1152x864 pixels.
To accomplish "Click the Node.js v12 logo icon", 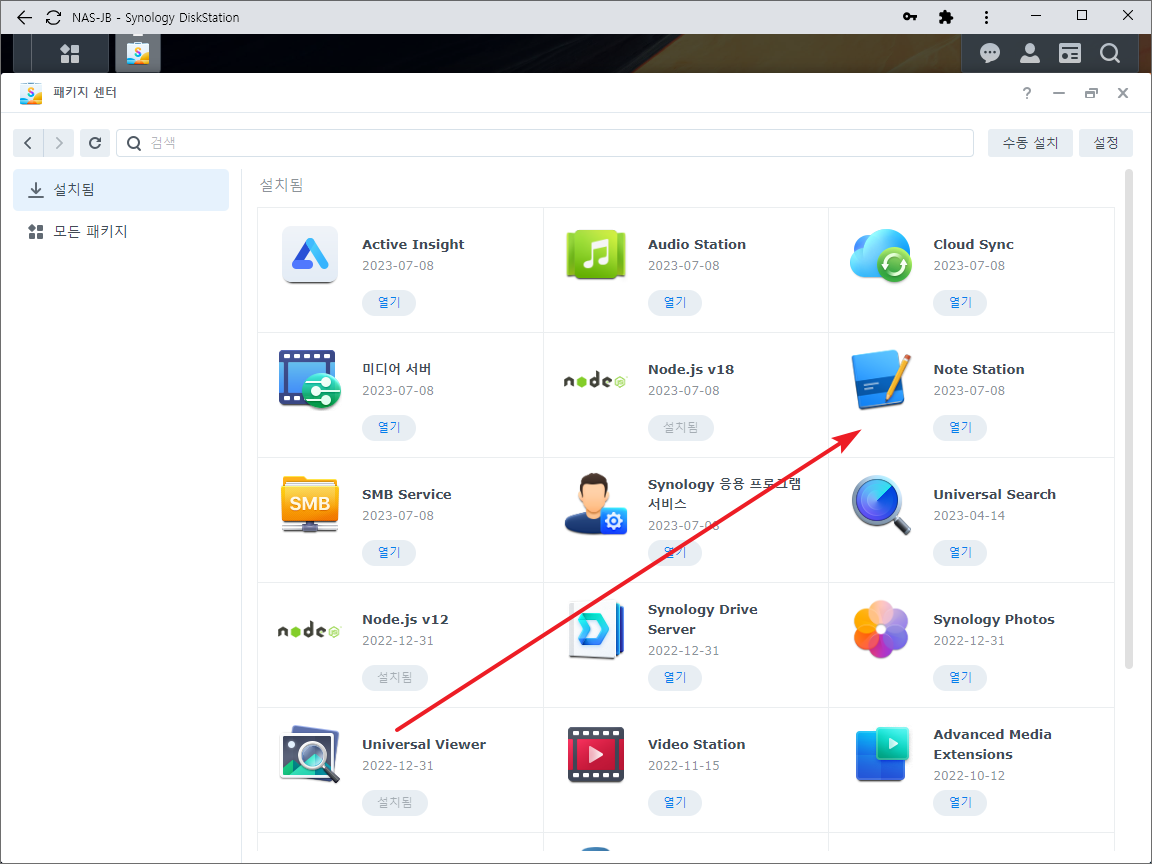I will coord(309,630).
